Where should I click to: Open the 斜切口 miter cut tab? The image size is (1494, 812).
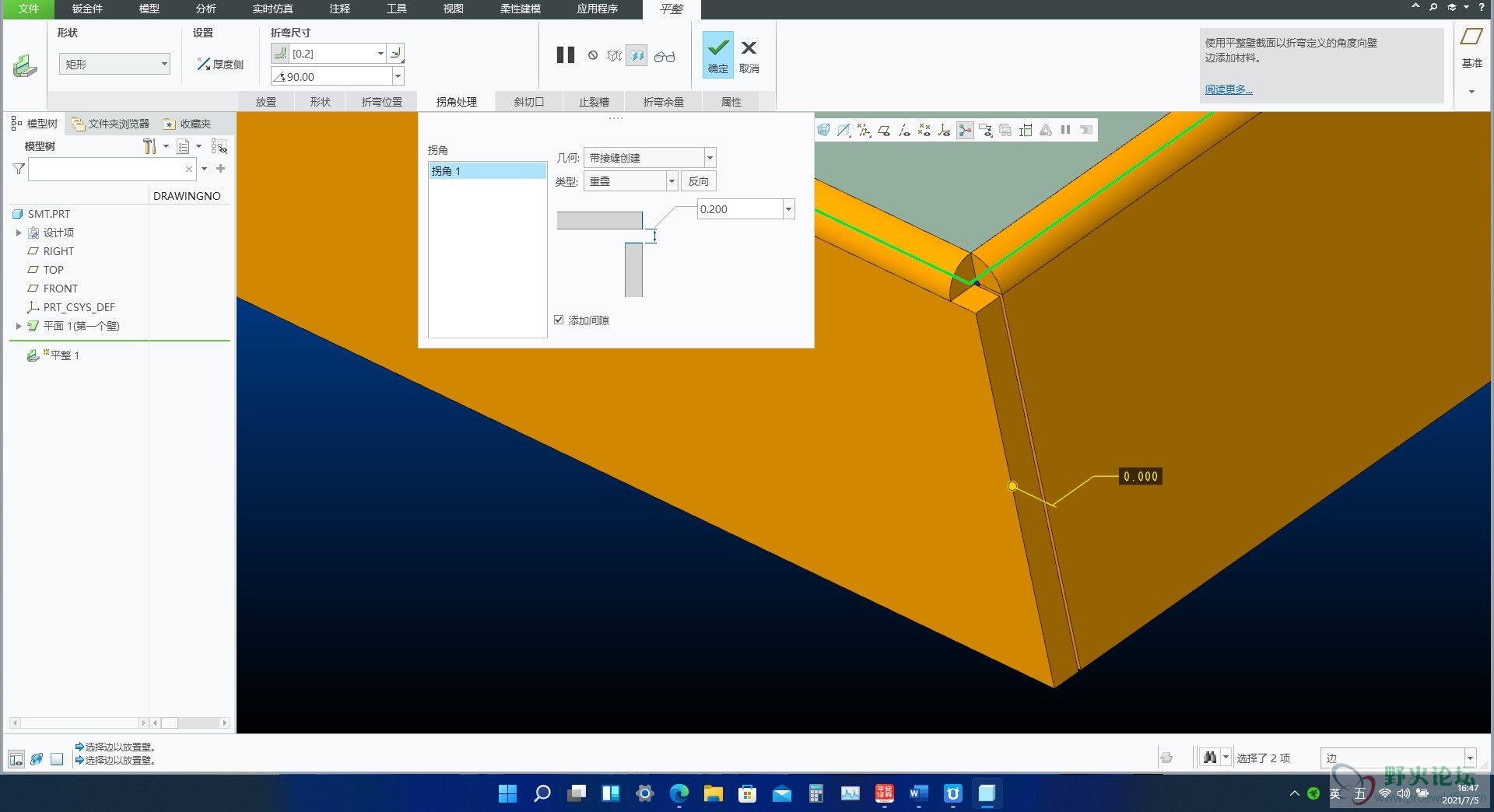click(x=529, y=102)
